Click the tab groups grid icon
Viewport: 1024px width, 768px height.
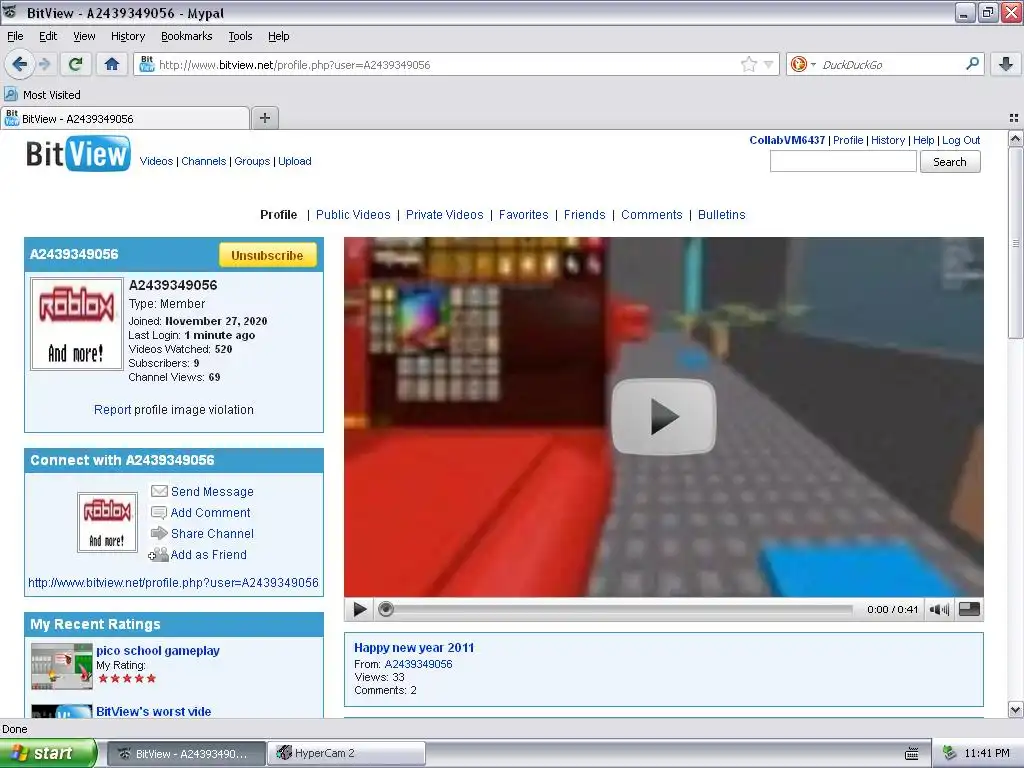1014,118
